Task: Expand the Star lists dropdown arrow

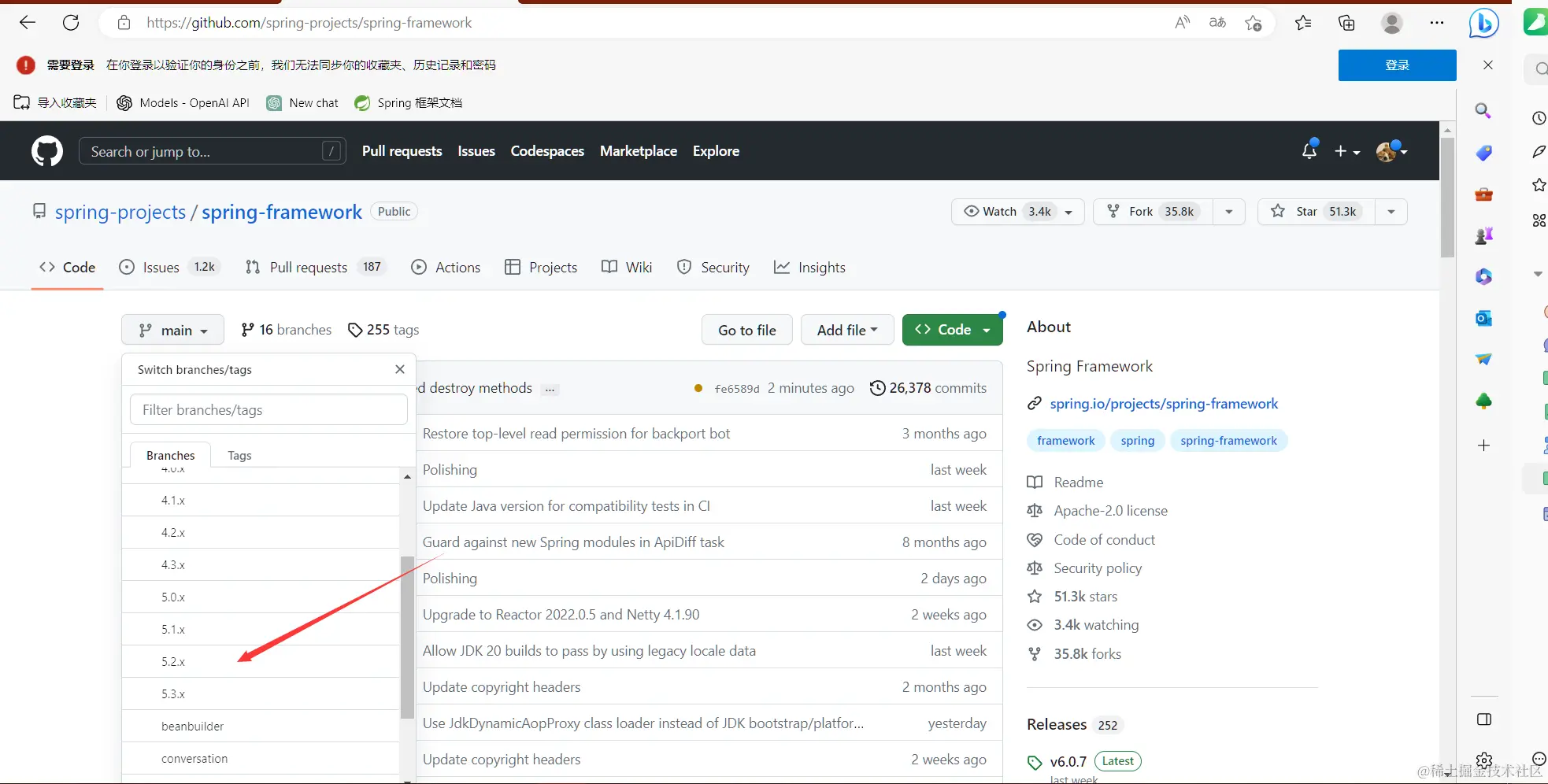Action: [1391, 212]
